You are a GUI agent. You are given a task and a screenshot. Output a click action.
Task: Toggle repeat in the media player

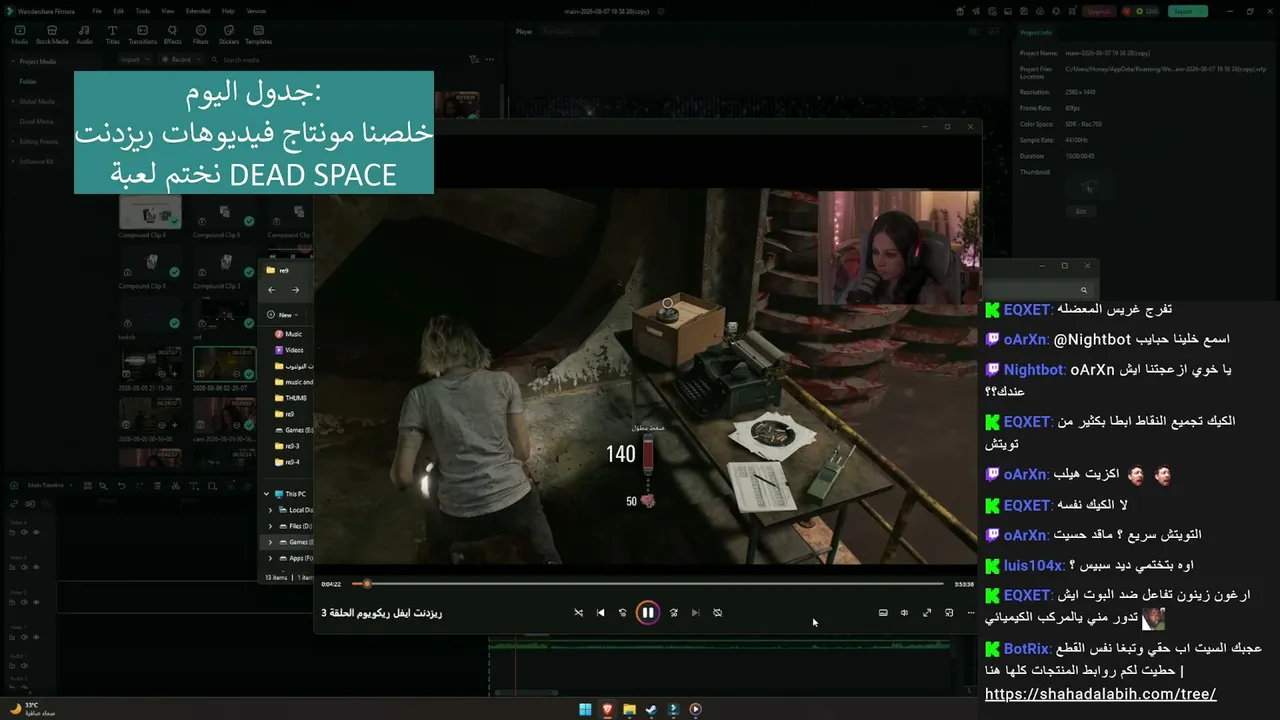pos(717,613)
